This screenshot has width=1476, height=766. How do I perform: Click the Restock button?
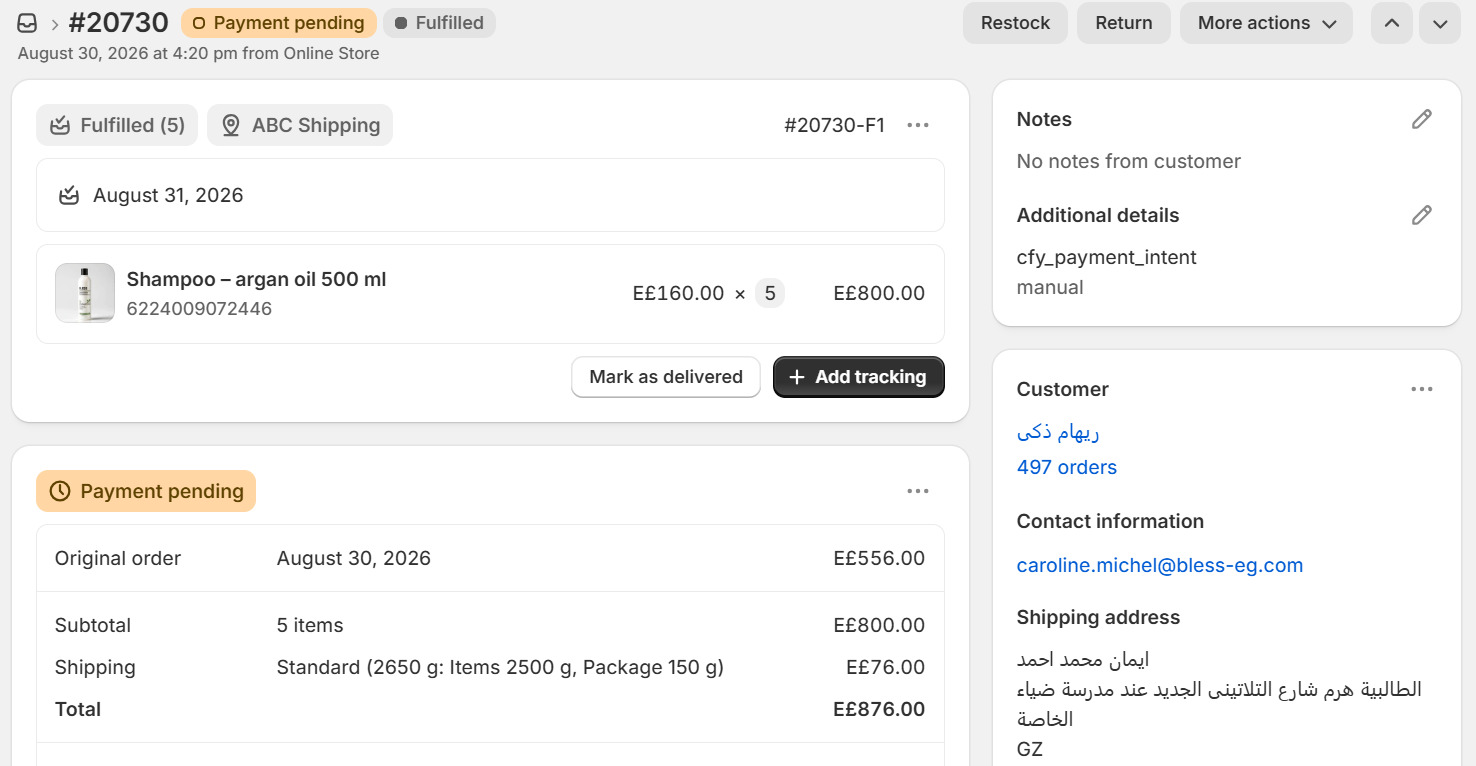[1015, 23]
